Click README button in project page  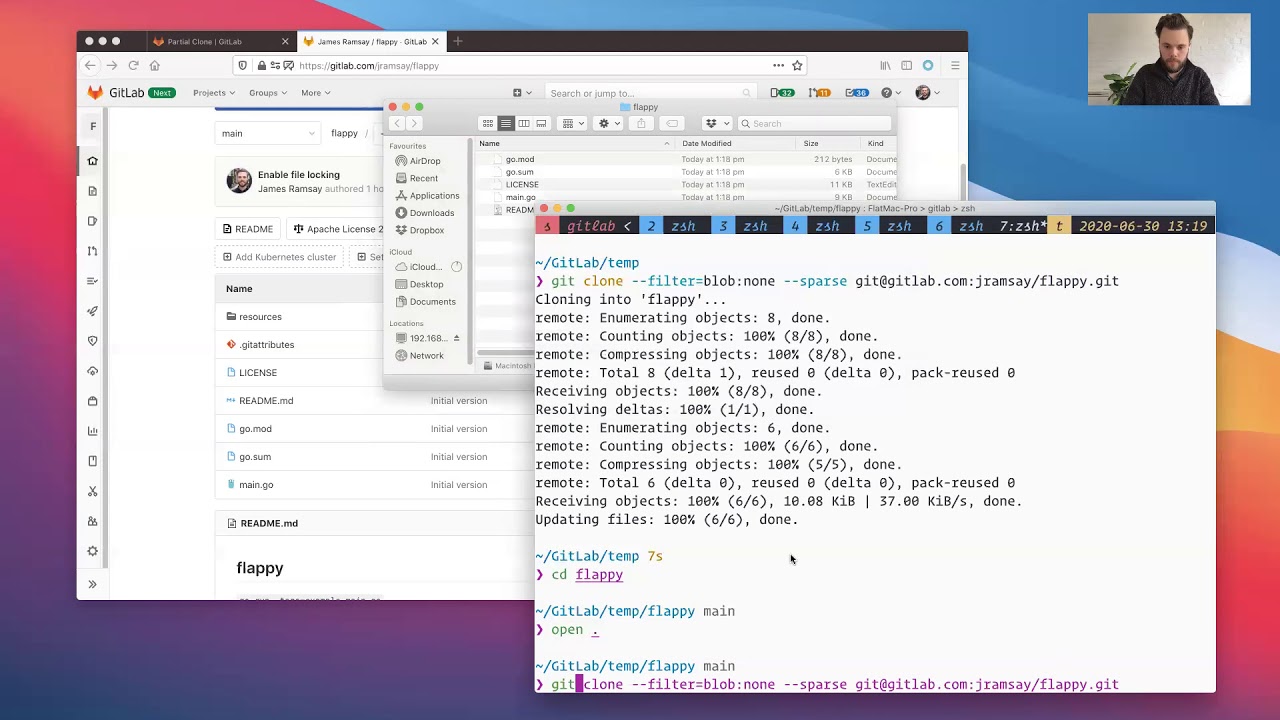pyautogui.click(x=247, y=229)
